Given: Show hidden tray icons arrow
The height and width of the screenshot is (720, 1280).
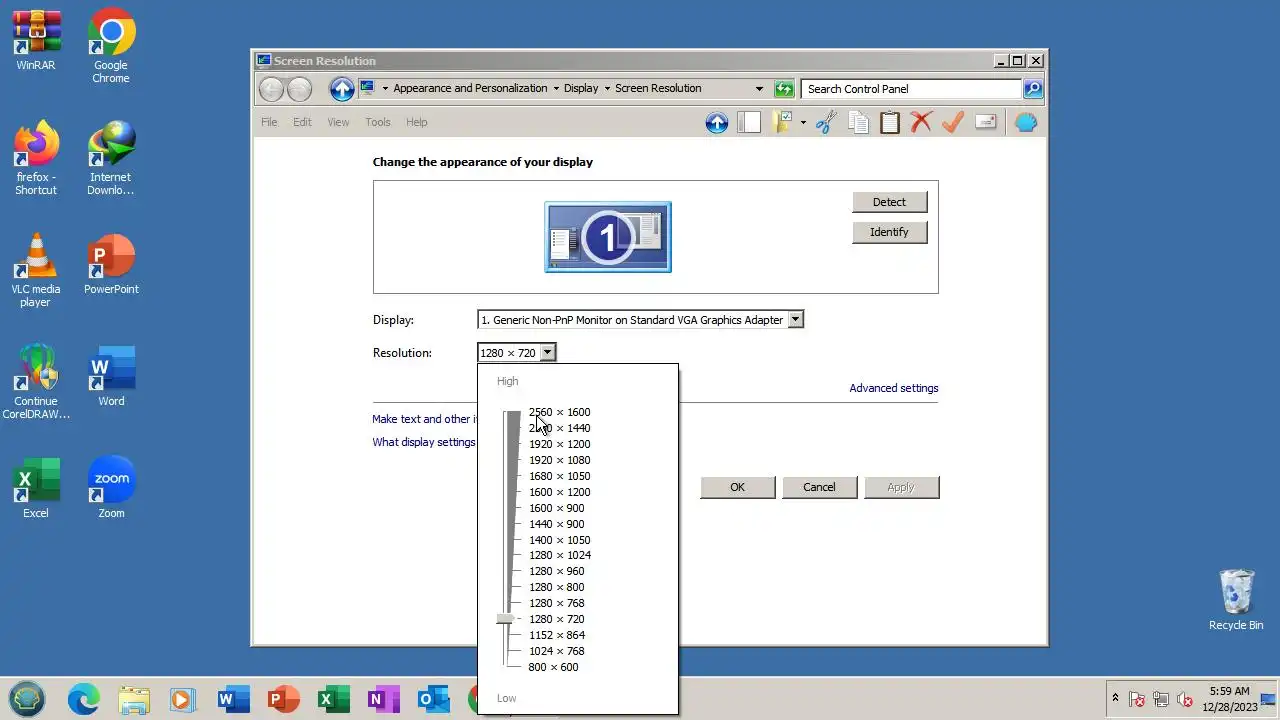Looking at the screenshot, I should 1115,698.
